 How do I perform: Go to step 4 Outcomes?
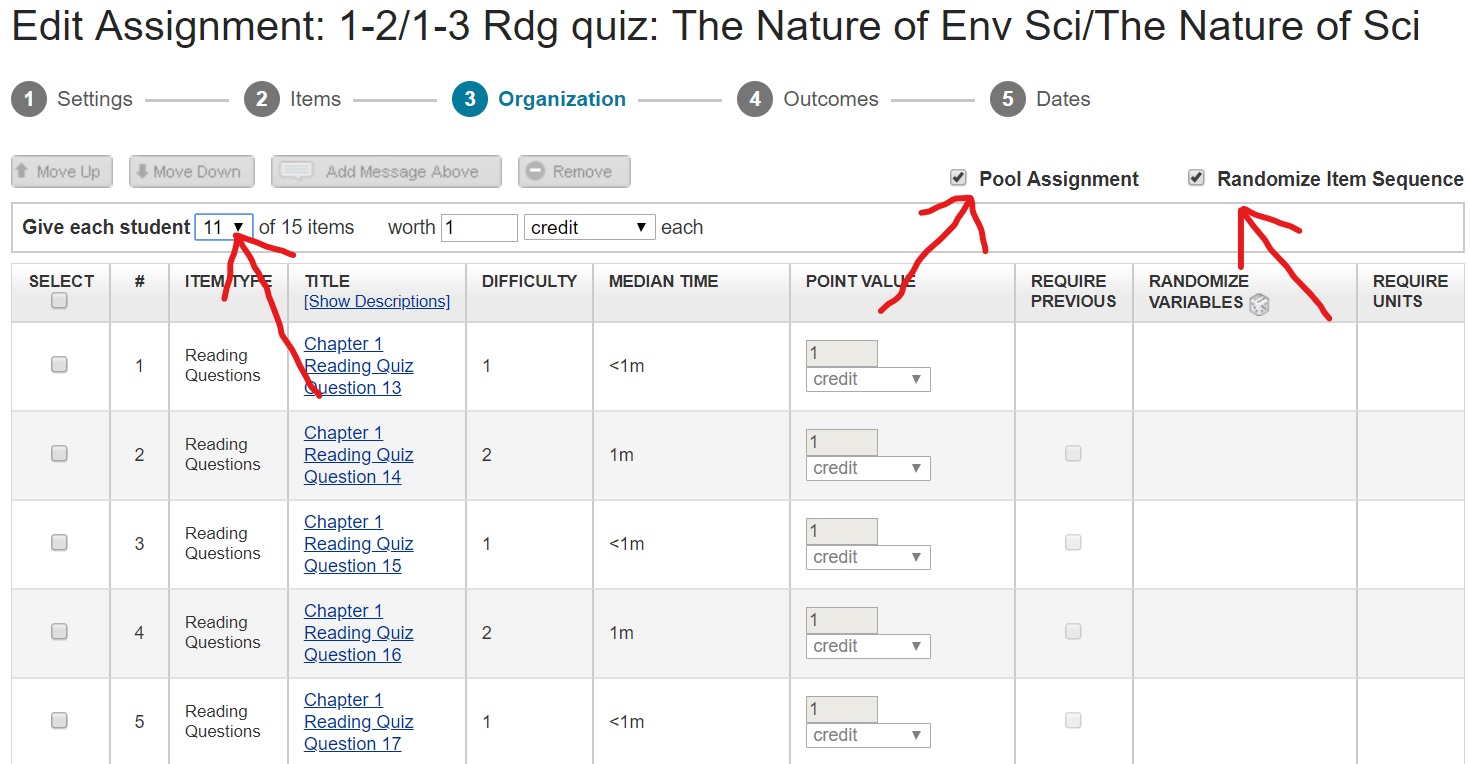point(808,99)
